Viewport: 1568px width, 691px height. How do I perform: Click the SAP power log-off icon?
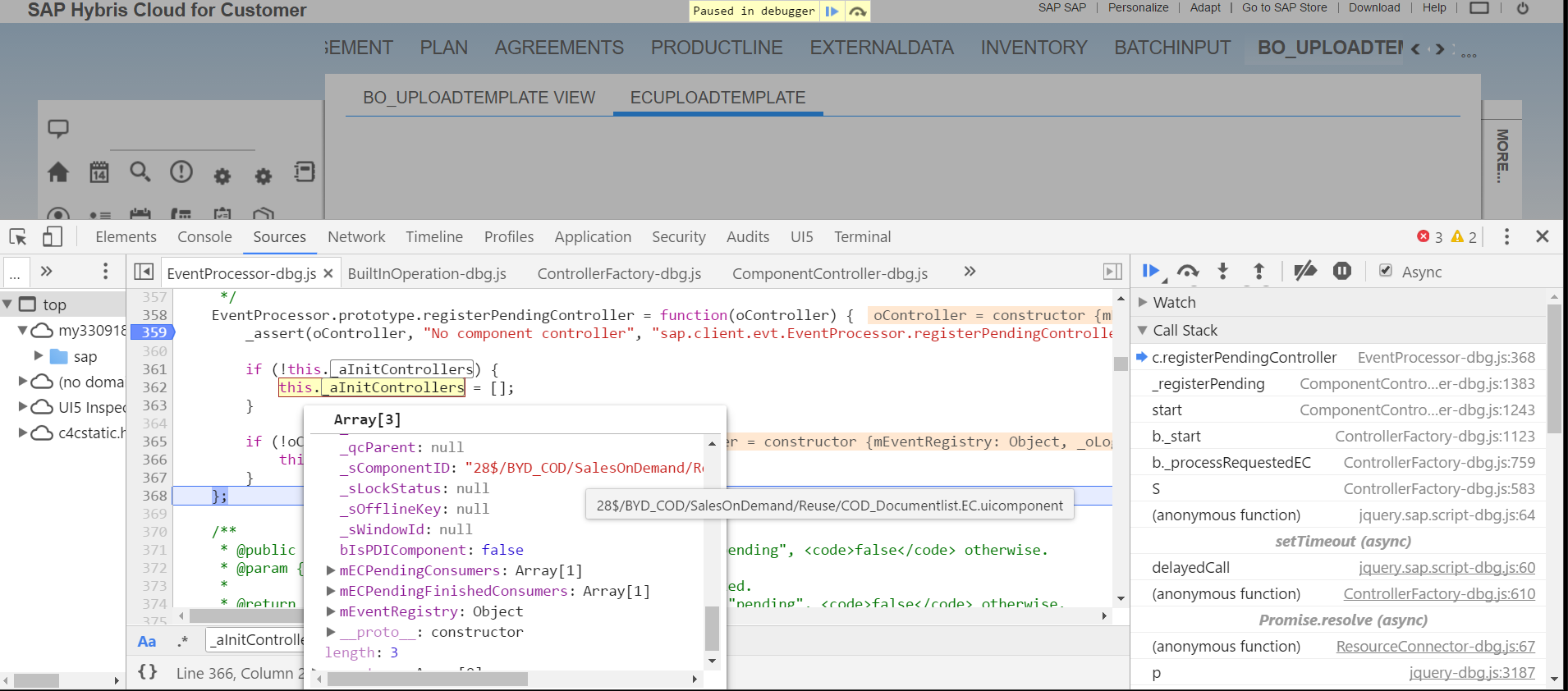pyautogui.click(x=1523, y=8)
